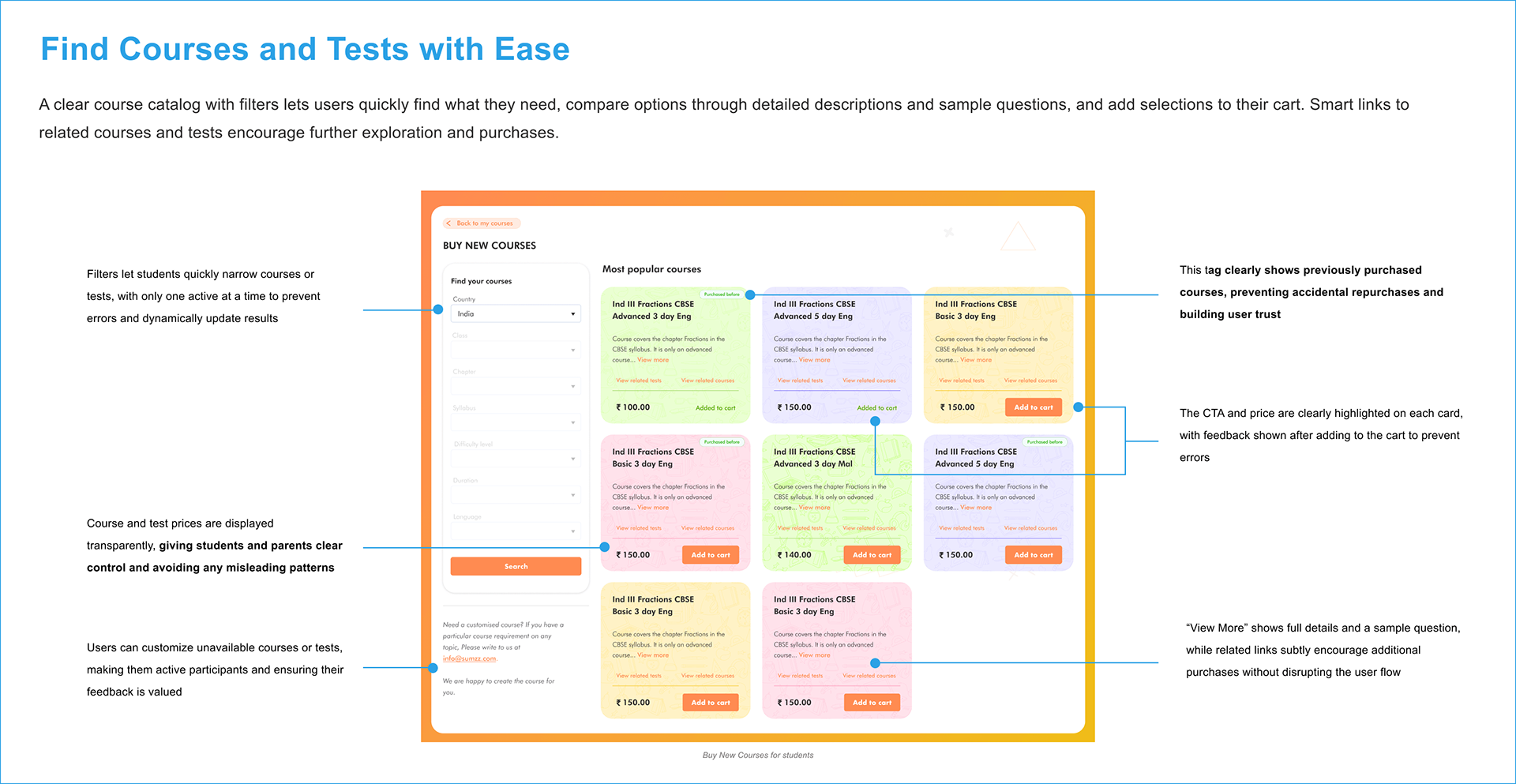Open the Language filter dropdown

516,531
